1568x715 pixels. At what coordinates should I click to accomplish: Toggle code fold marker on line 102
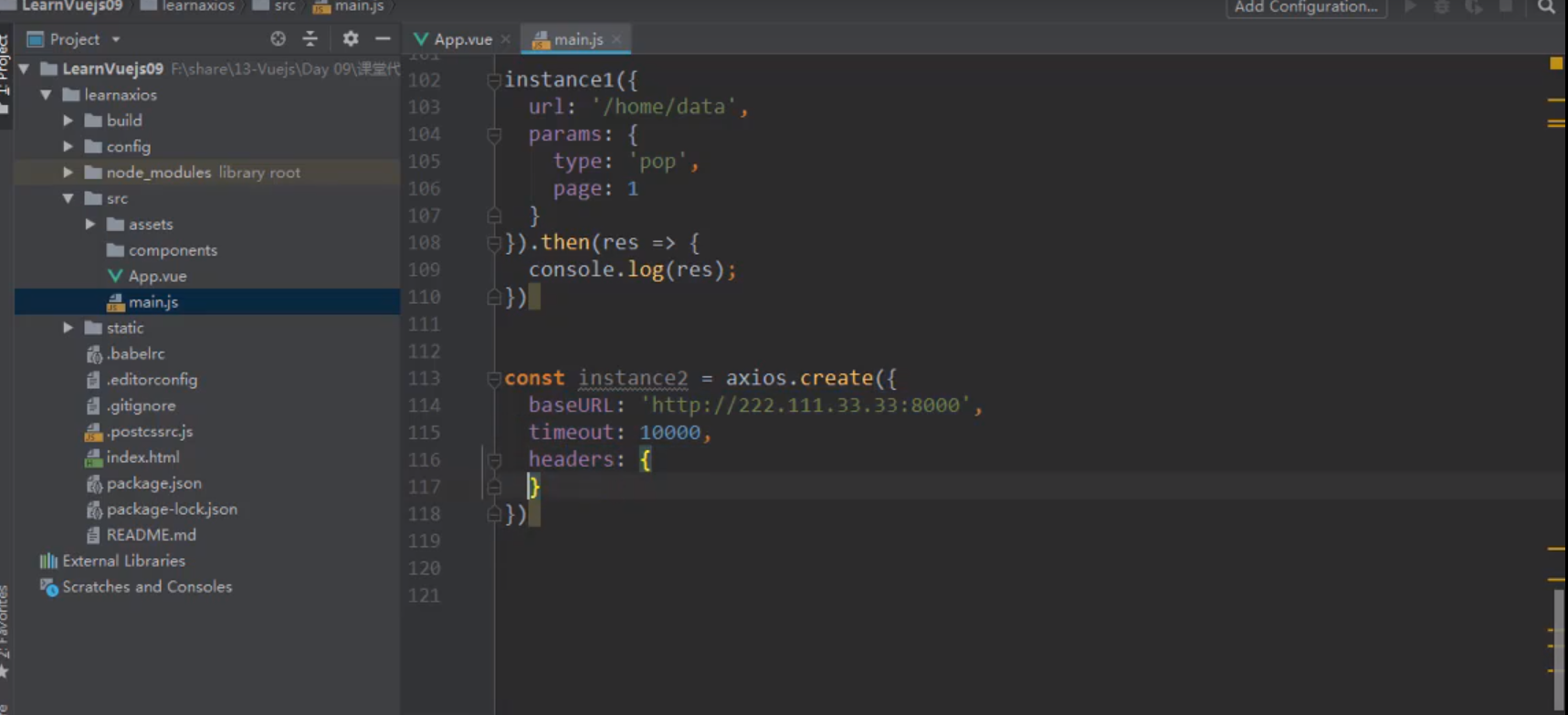point(494,80)
